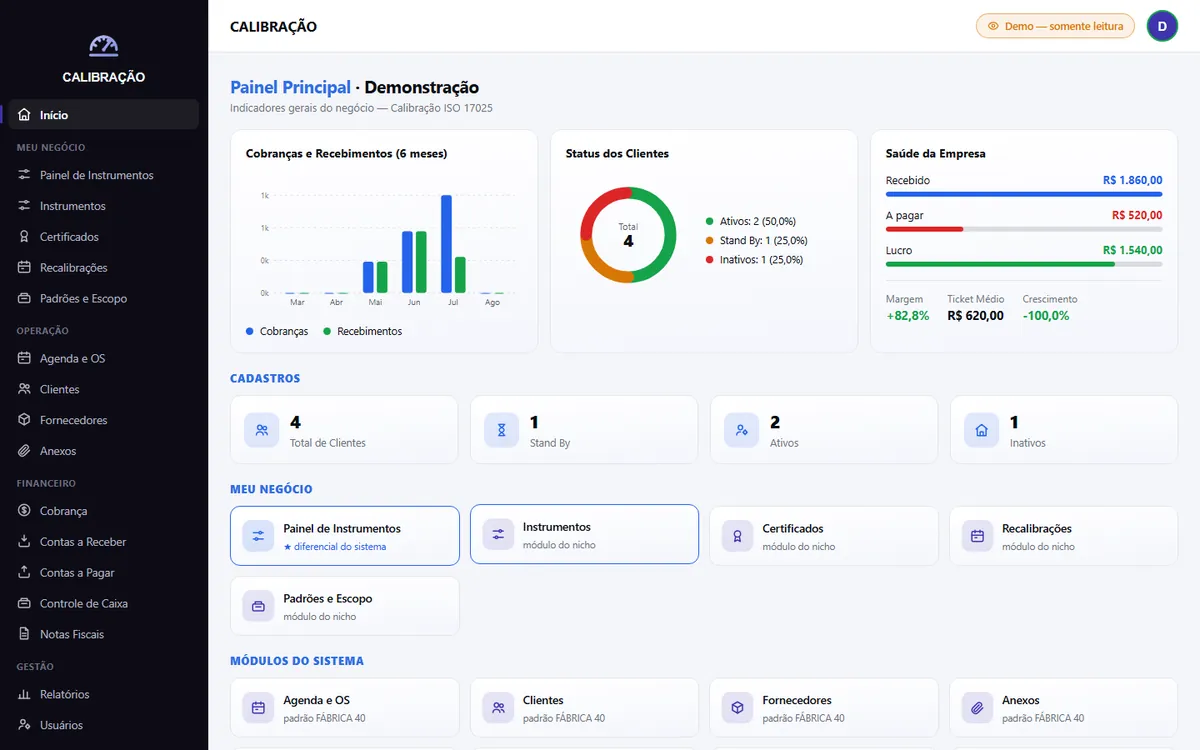Click the upload icon beside Contas a Pagar
The width and height of the screenshot is (1200, 750).
(24, 573)
